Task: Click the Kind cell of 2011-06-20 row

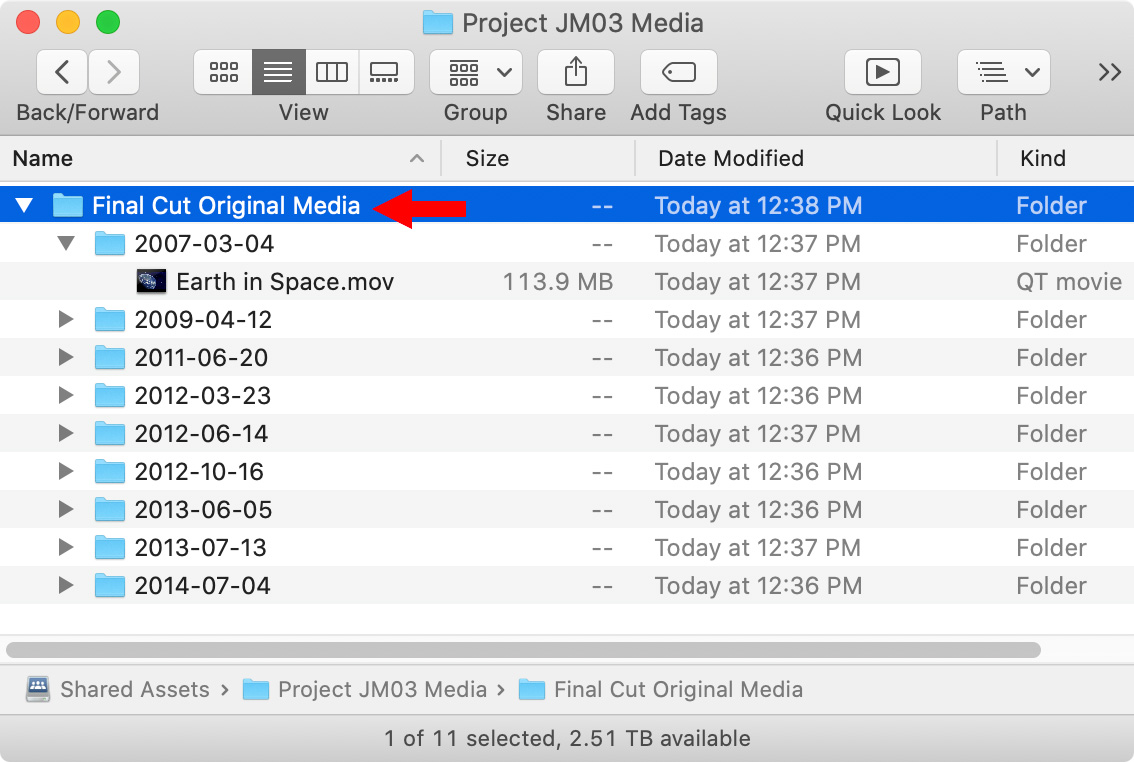Action: coord(1051,357)
